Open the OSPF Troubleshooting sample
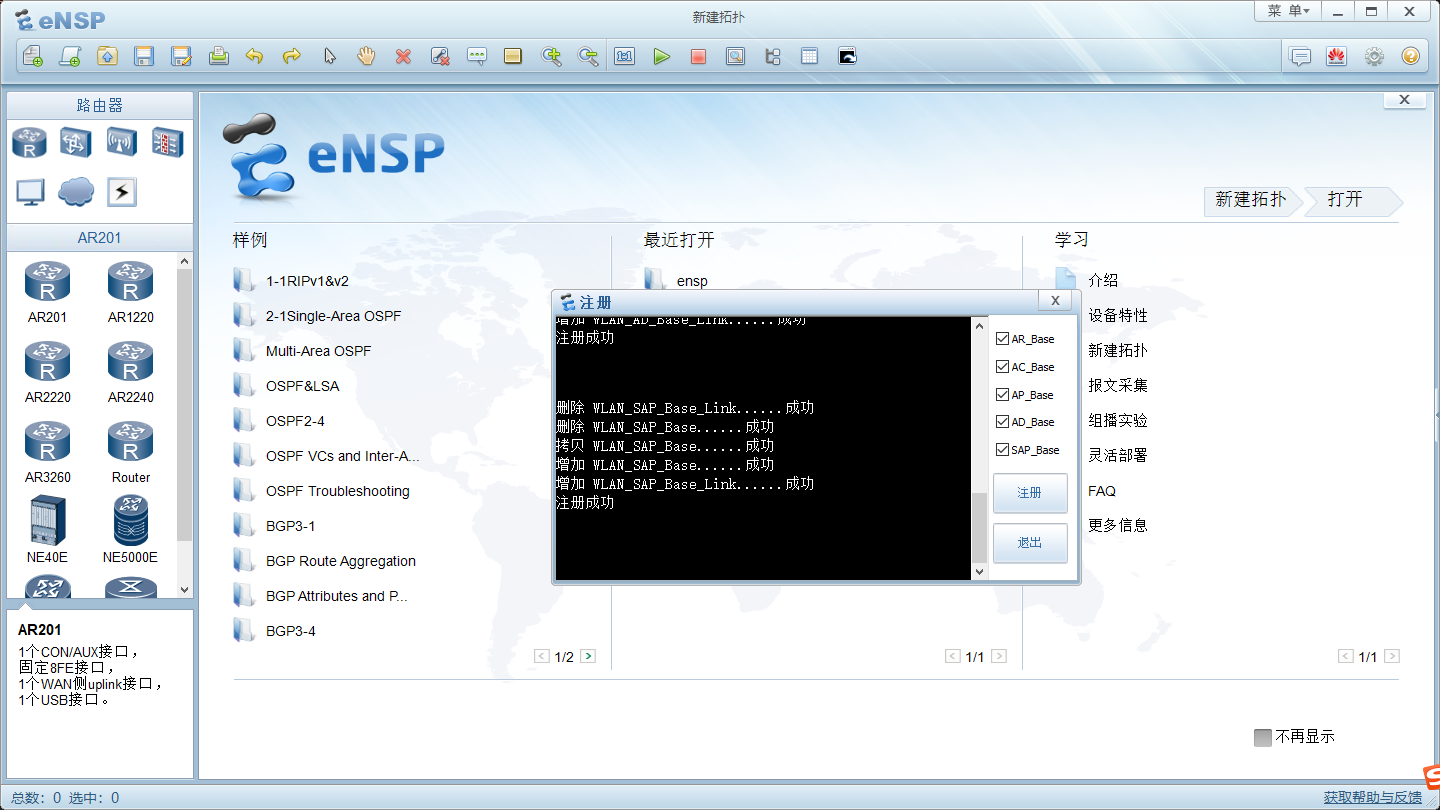 (x=337, y=491)
